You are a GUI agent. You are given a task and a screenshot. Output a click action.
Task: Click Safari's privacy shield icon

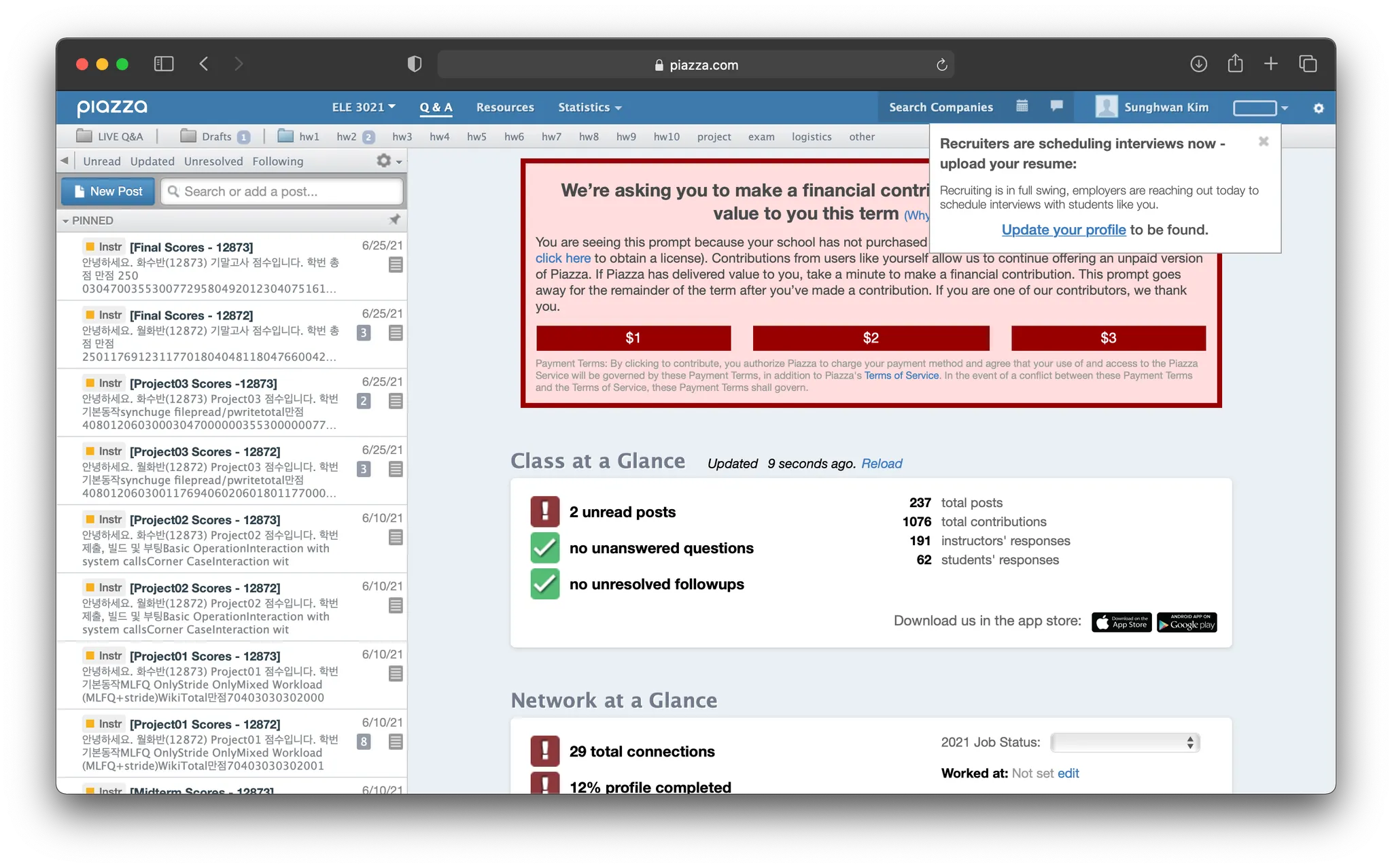tap(414, 65)
